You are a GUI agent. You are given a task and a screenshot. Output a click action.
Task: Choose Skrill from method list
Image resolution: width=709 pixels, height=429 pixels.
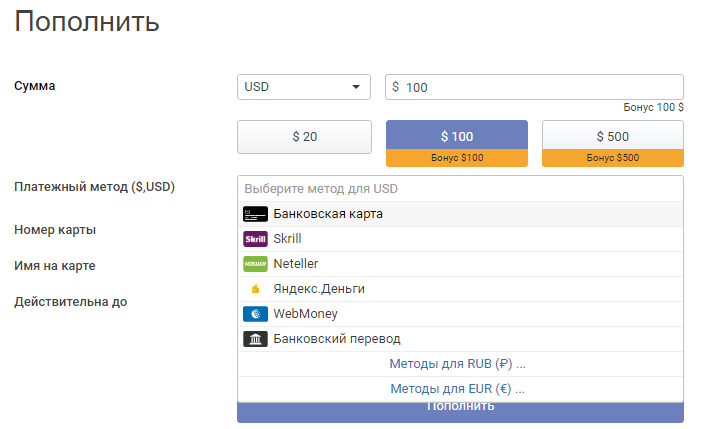point(287,239)
